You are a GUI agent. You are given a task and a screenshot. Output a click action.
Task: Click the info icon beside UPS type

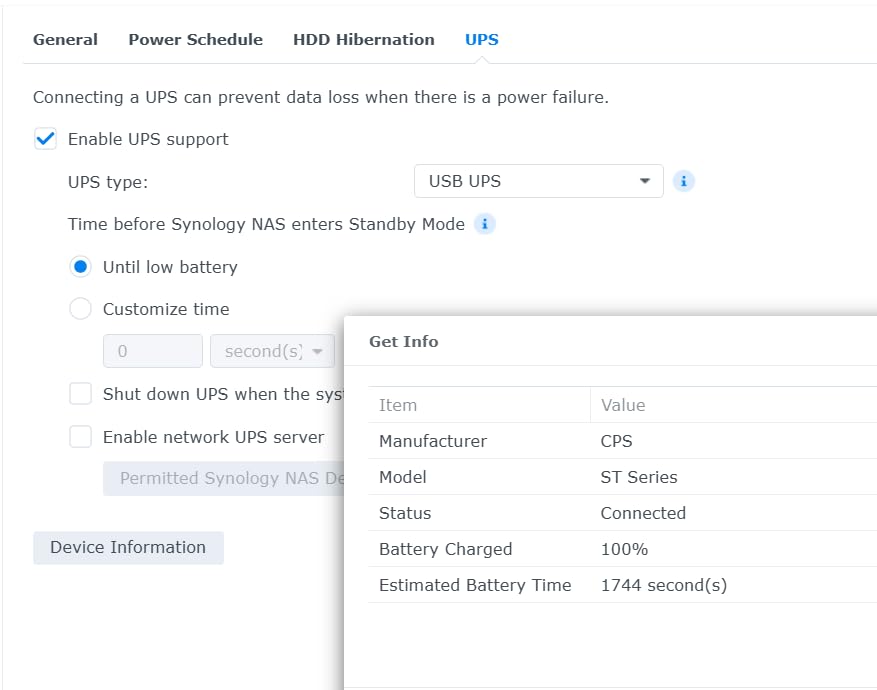pyautogui.click(x=684, y=181)
